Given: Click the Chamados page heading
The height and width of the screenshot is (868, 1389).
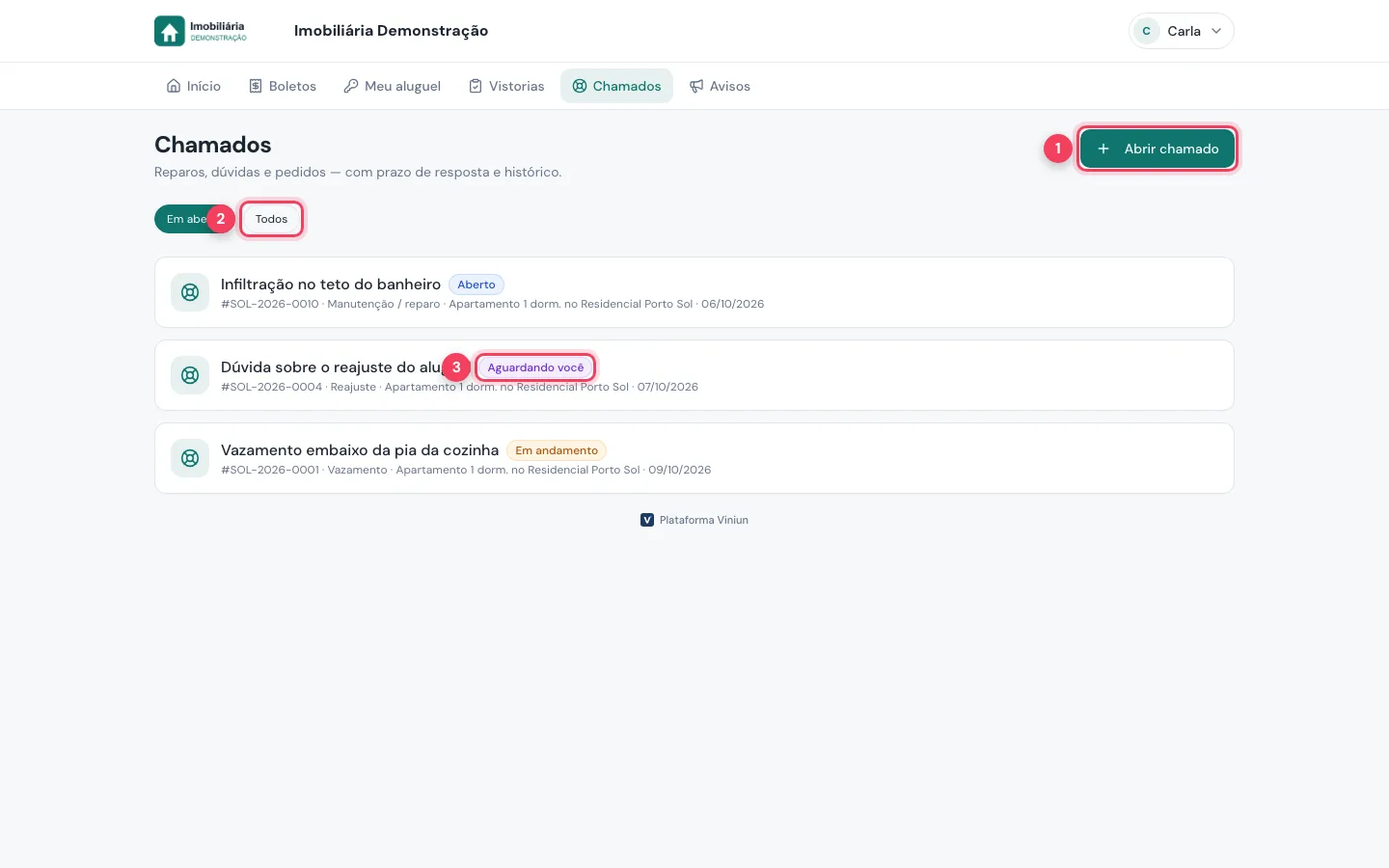Looking at the screenshot, I should click(213, 145).
